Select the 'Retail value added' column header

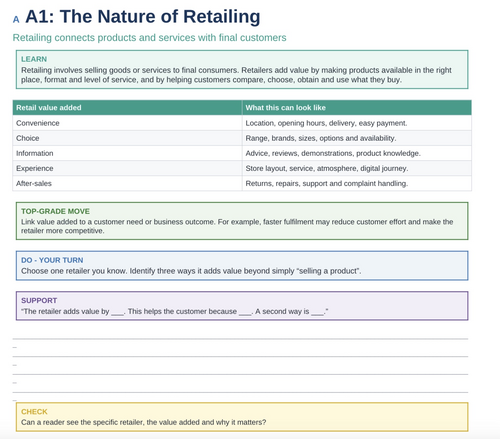click(49, 108)
